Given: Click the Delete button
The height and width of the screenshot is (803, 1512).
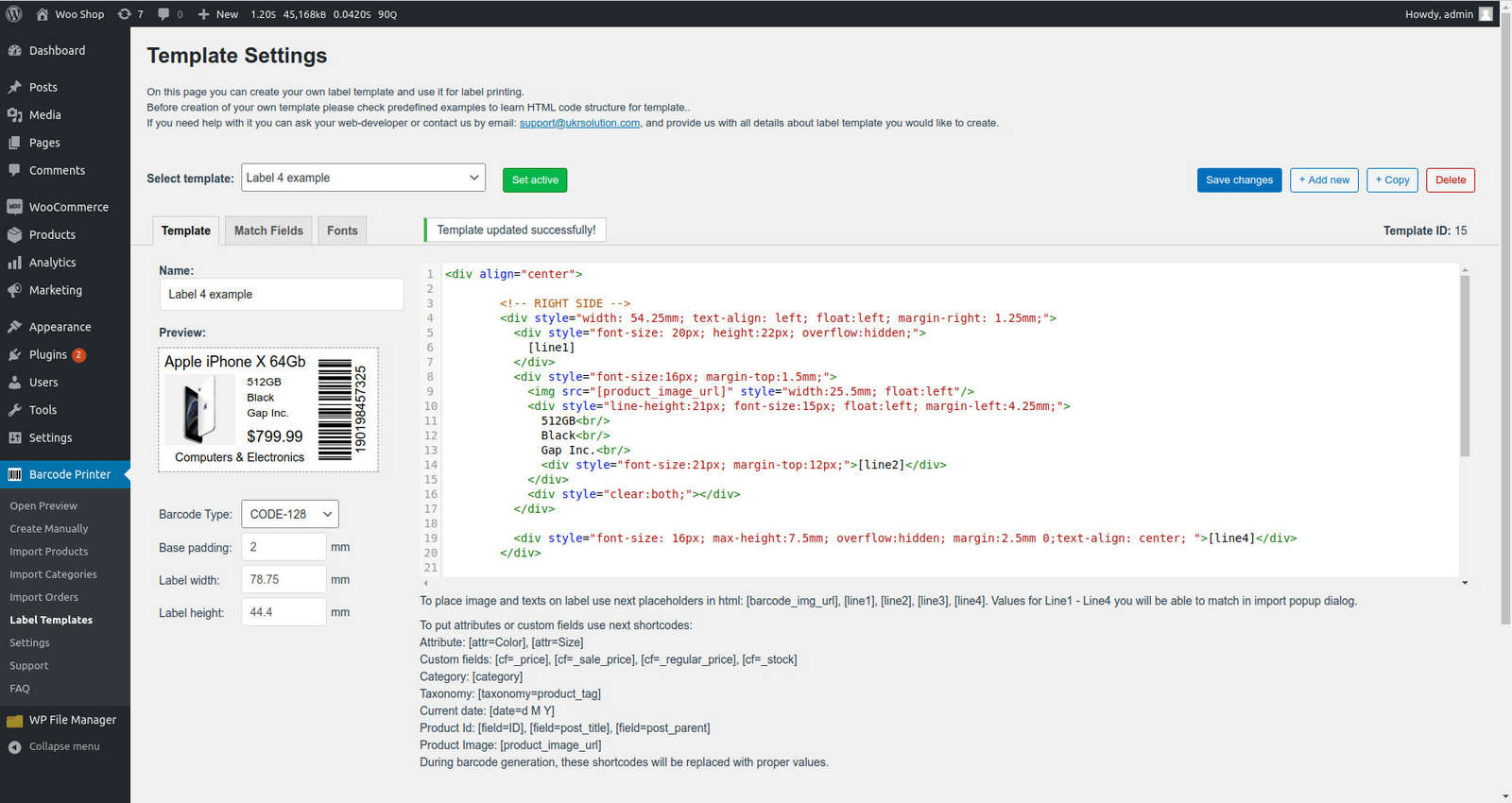Looking at the screenshot, I should [x=1451, y=179].
